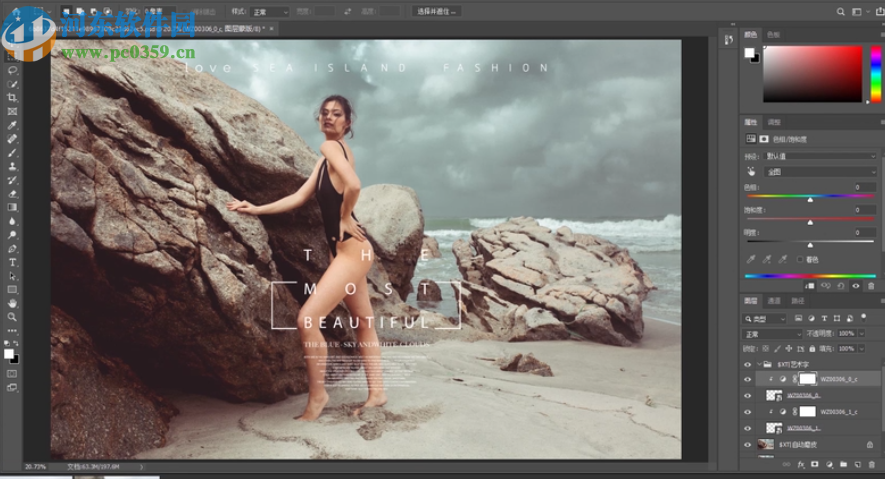The width and height of the screenshot is (885, 479).
Task: Hide the WZ00306_0_c adjustment layer
Action: [747, 380]
